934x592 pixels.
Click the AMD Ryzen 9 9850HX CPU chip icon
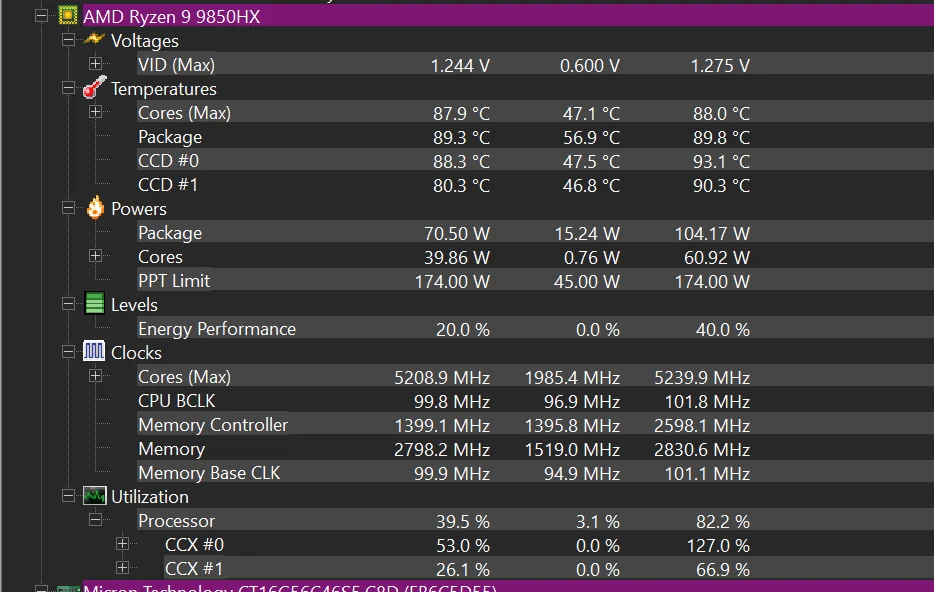(x=68, y=15)
